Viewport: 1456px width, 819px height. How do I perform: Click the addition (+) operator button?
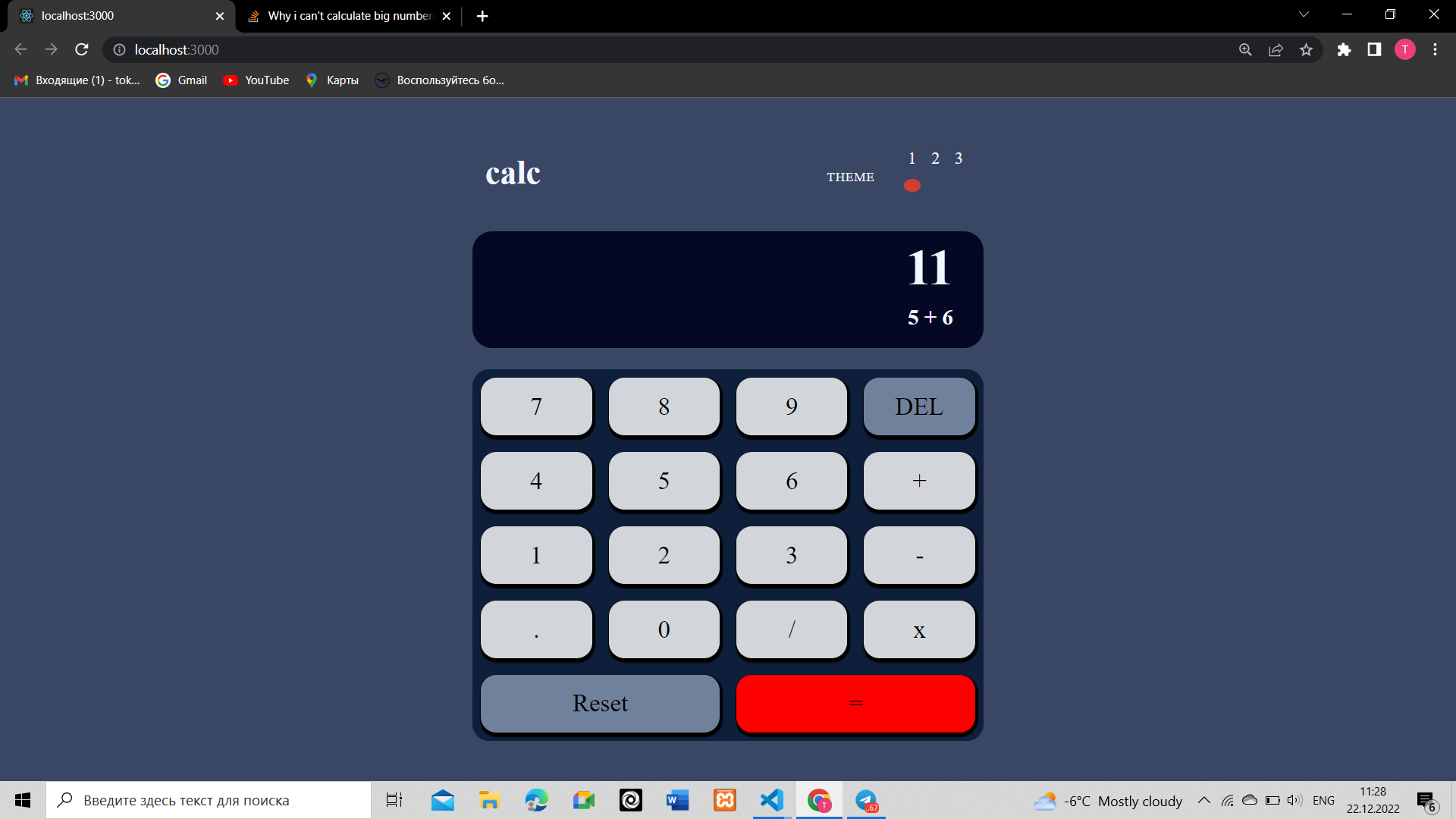(x=918, y=480)
